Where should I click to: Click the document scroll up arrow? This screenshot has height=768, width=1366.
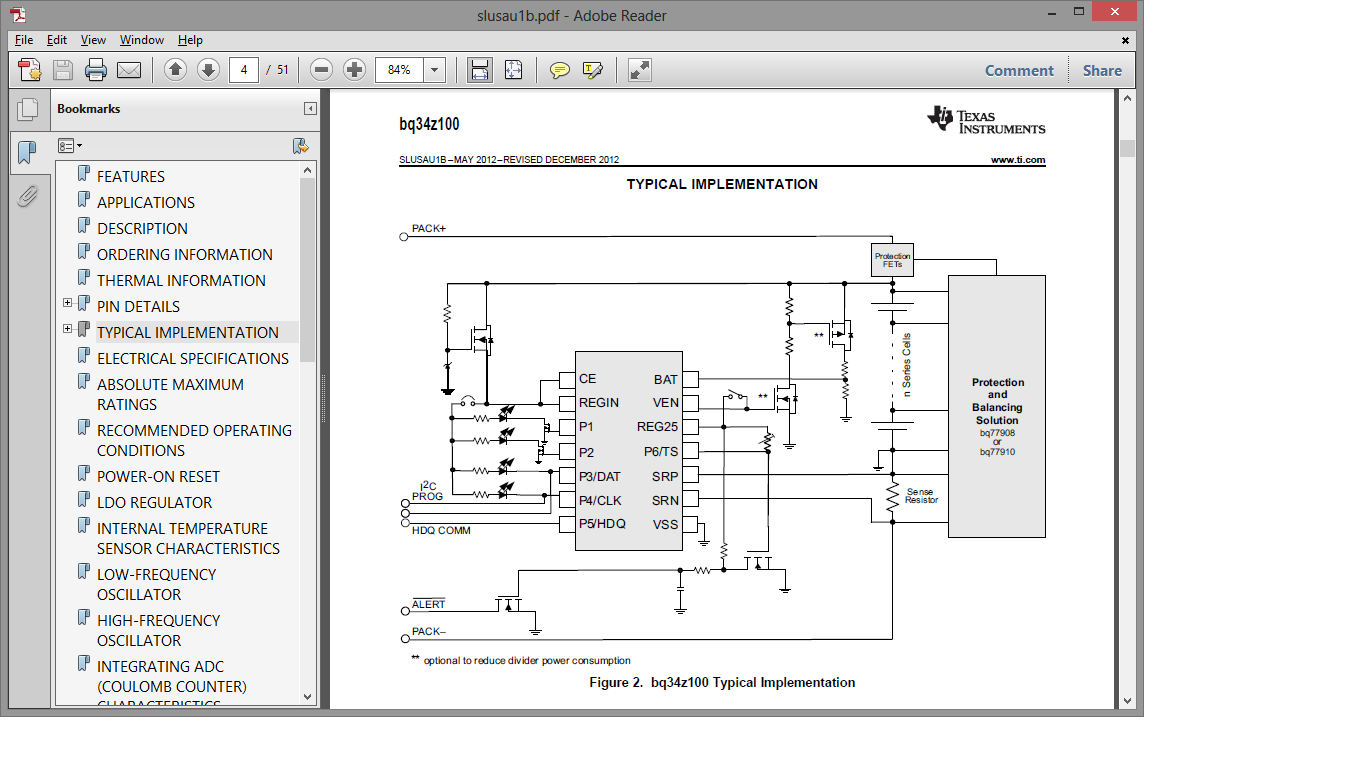click(1128, 98)
